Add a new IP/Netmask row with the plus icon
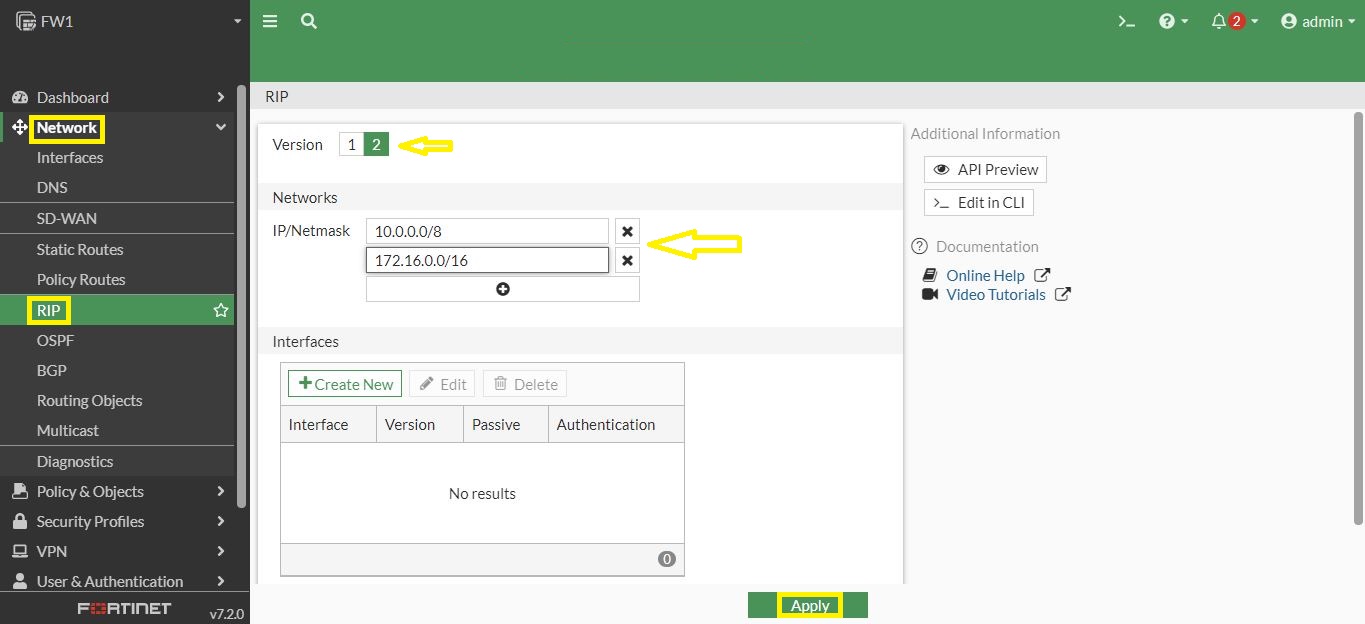Screen dimensions: 1365x624 click(502, 288)
